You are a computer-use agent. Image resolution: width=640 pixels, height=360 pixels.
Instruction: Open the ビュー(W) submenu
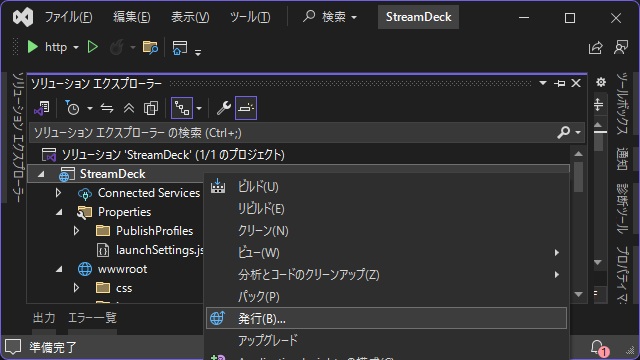tap(386, 253)
